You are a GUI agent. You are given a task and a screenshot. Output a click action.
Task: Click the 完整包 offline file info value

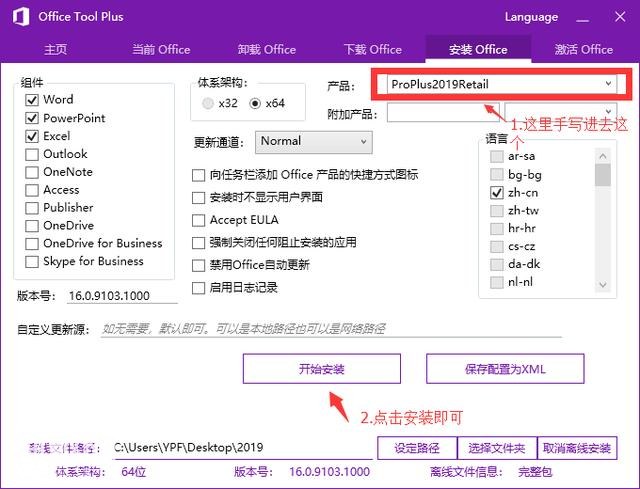[x=535, y=472]
